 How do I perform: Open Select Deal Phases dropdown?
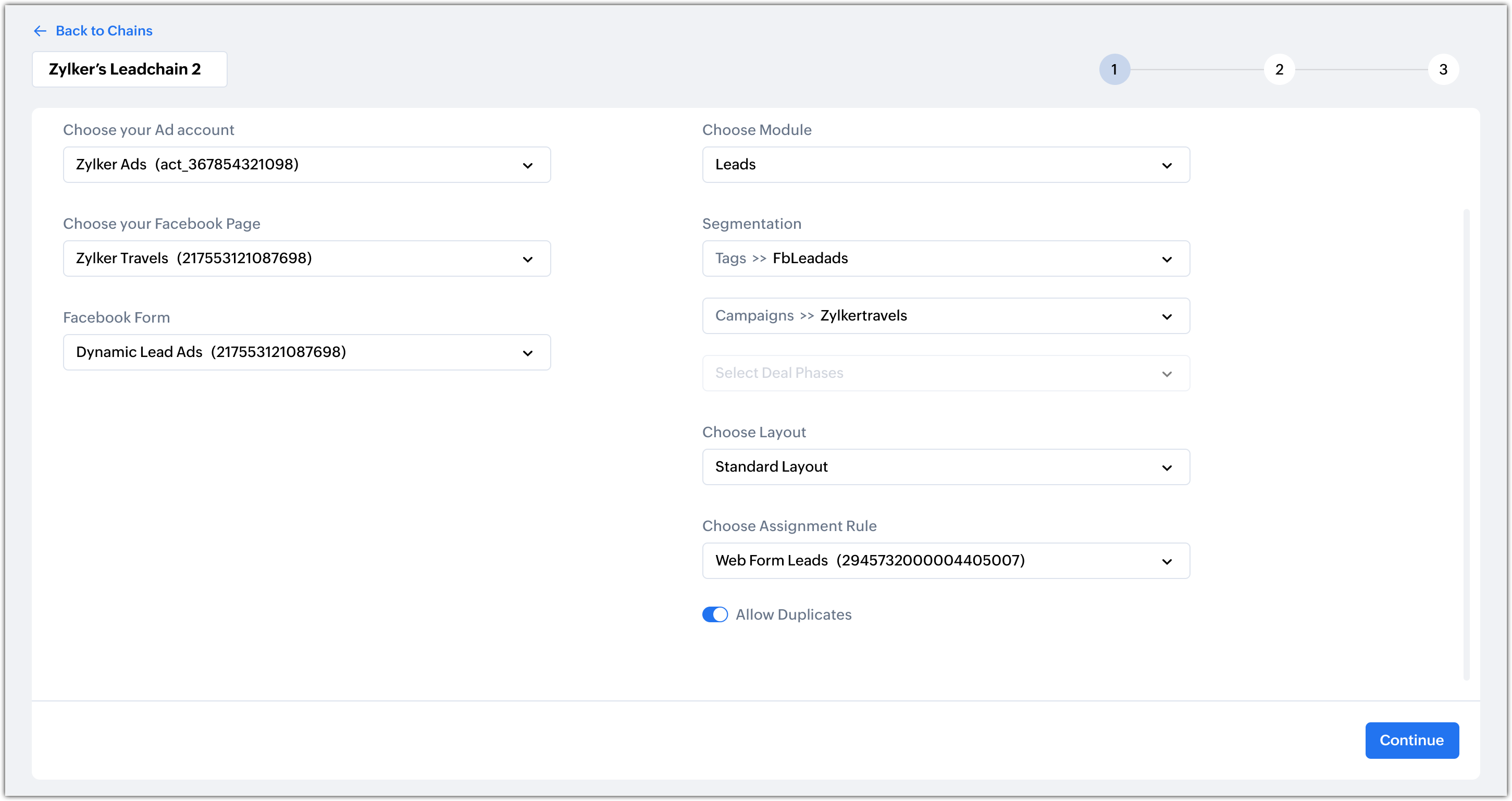pos(946,373)
